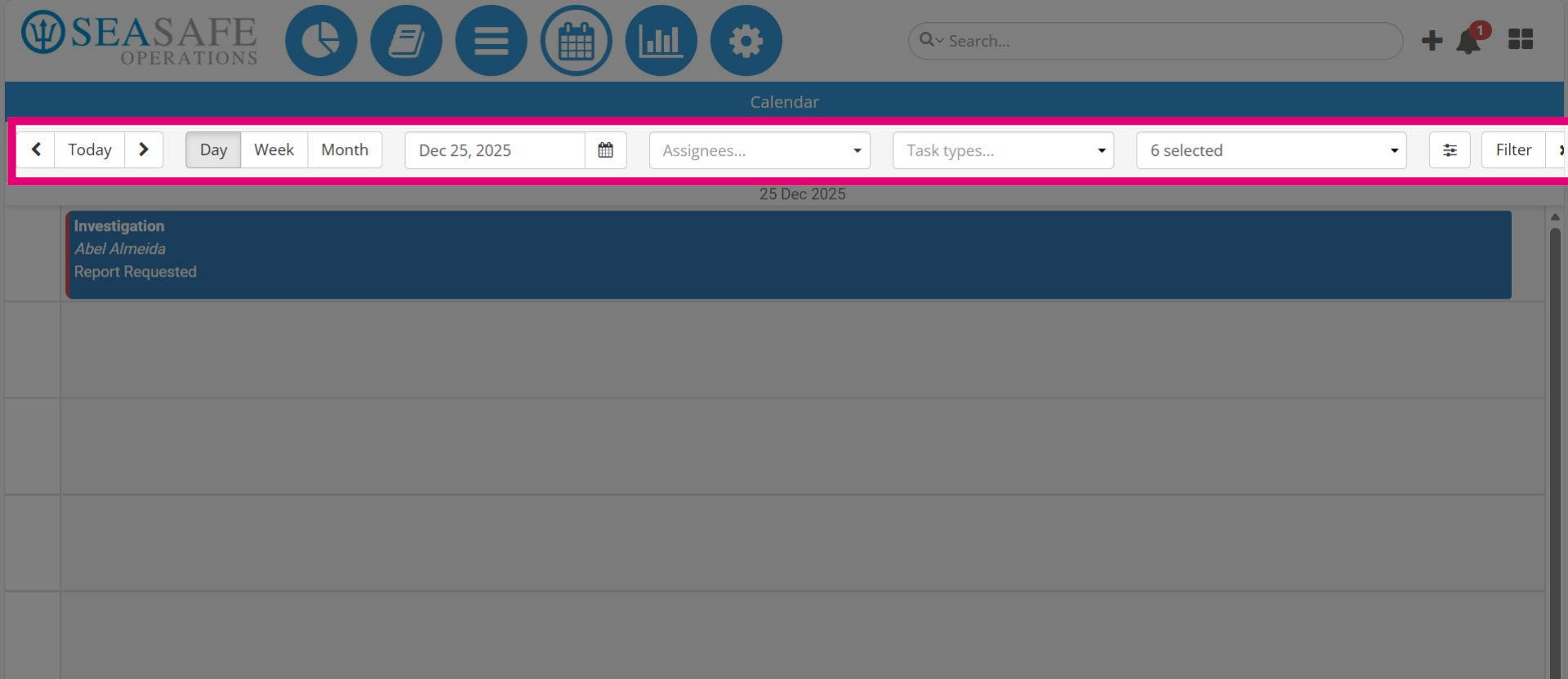Open the date picker calendar icon
Viewport: 1568px width, 679px height.
(605, 150)
